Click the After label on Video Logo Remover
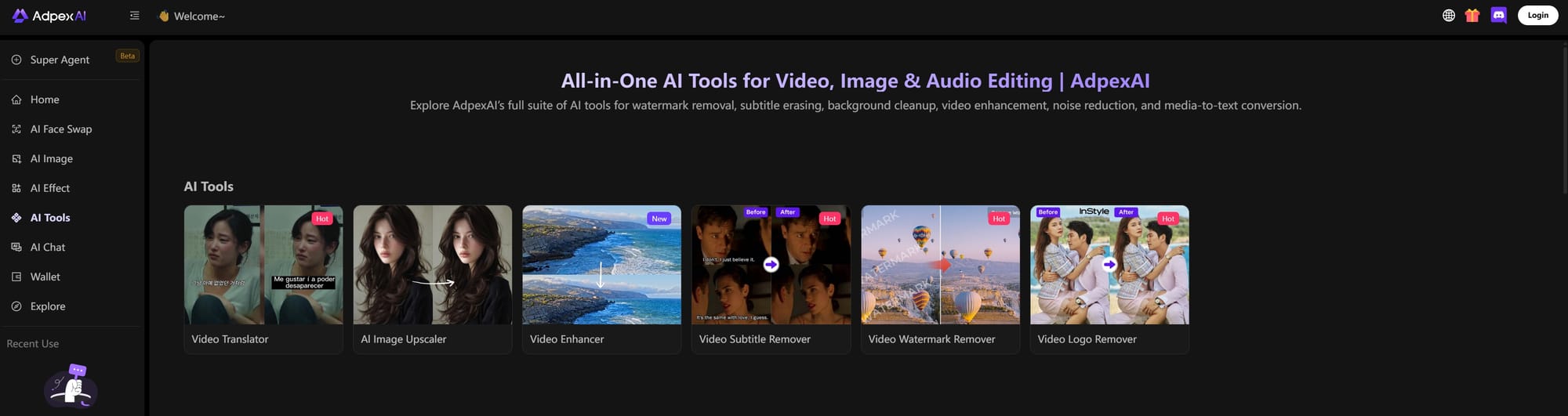This screenshot has width=1568, height=416. [x=1126, y=212]
